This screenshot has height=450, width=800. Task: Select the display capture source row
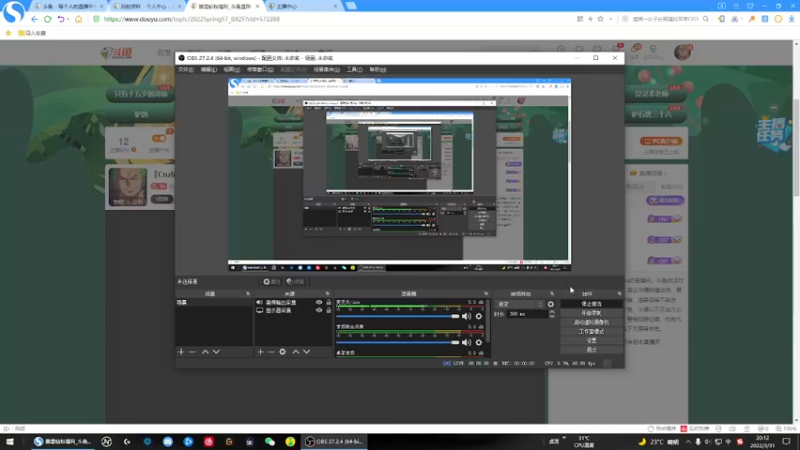[x=293, y=310]
